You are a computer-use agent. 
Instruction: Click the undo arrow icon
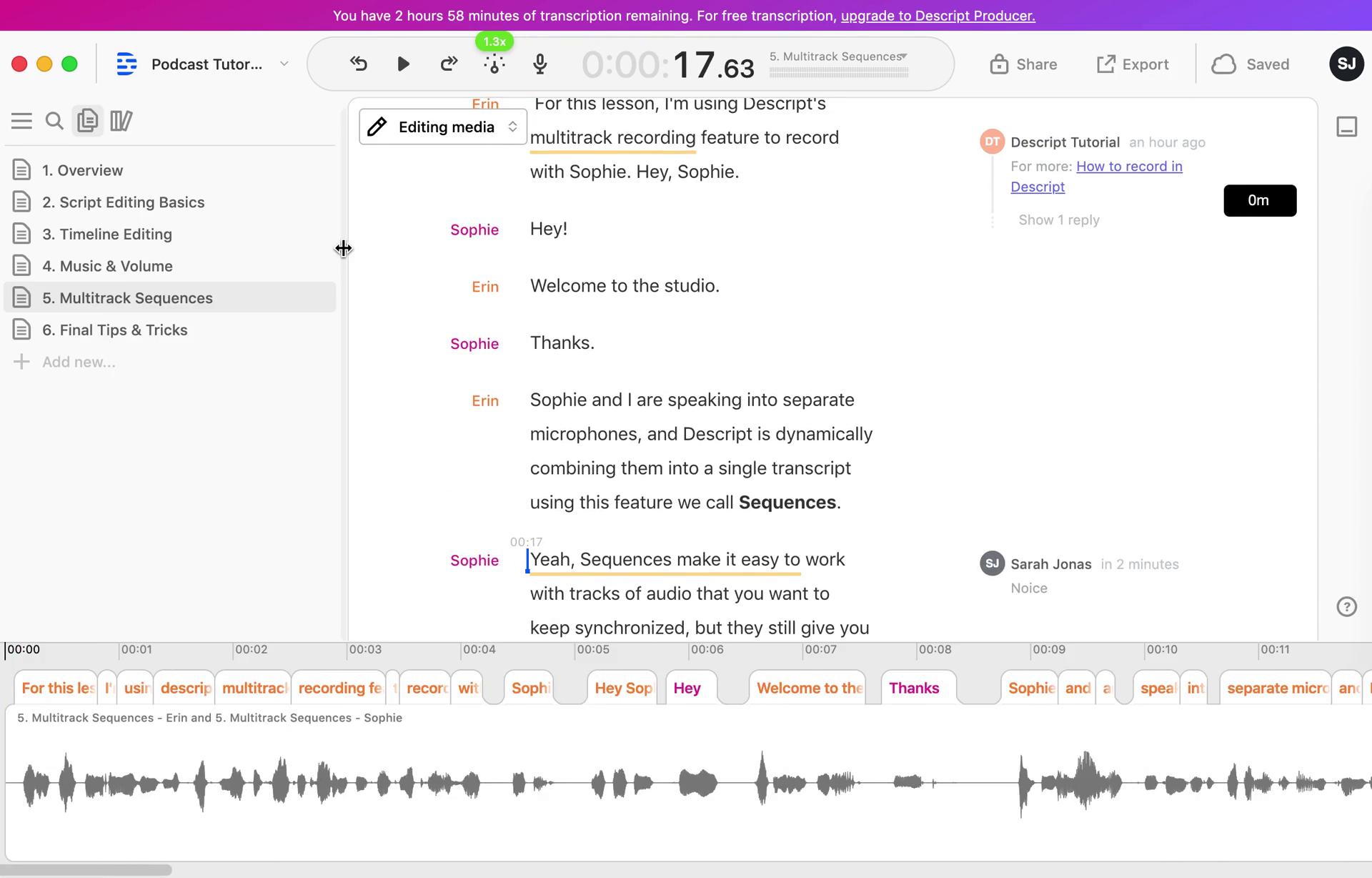click(359, 64)
